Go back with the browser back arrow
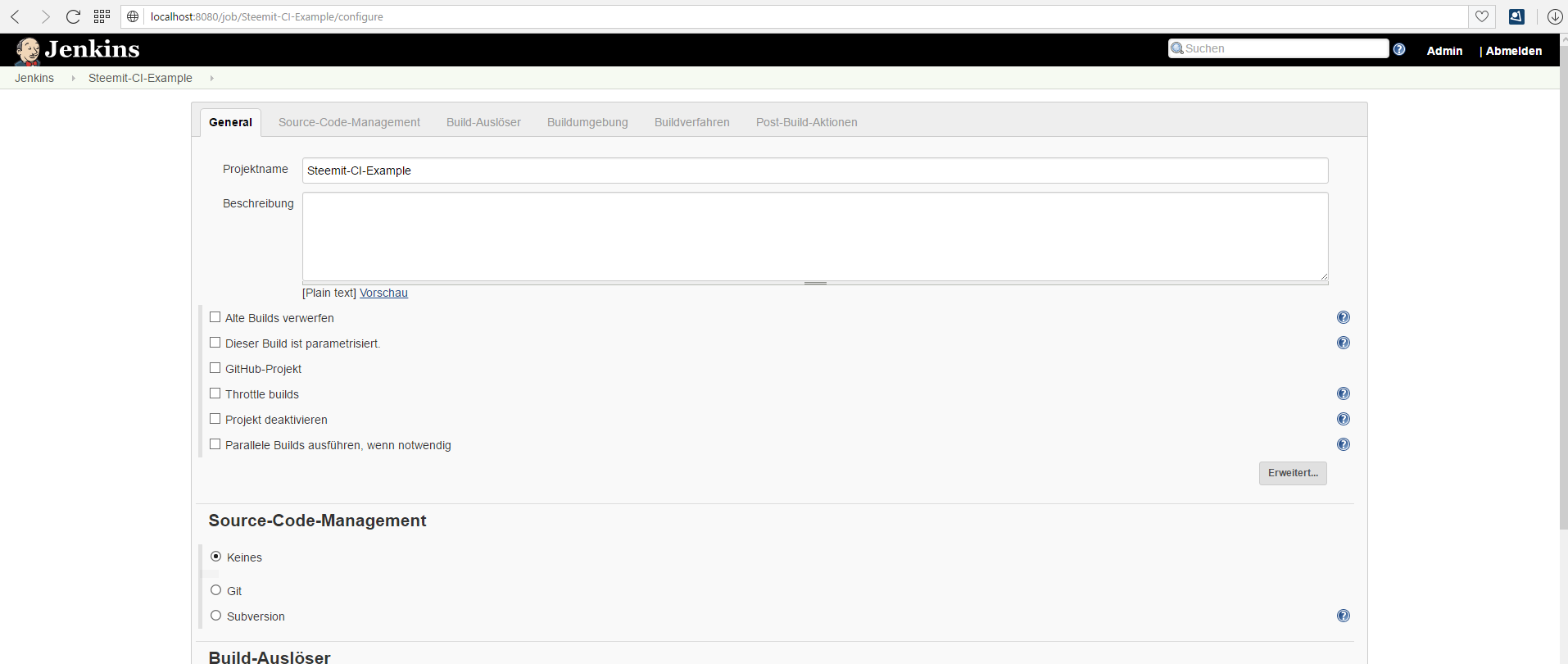The width and height of the screenshot is (1568, 664). coord(16,16)
